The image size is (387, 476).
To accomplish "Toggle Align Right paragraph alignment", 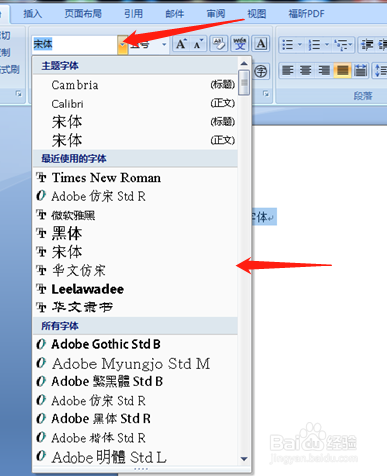I will (324, 71).
